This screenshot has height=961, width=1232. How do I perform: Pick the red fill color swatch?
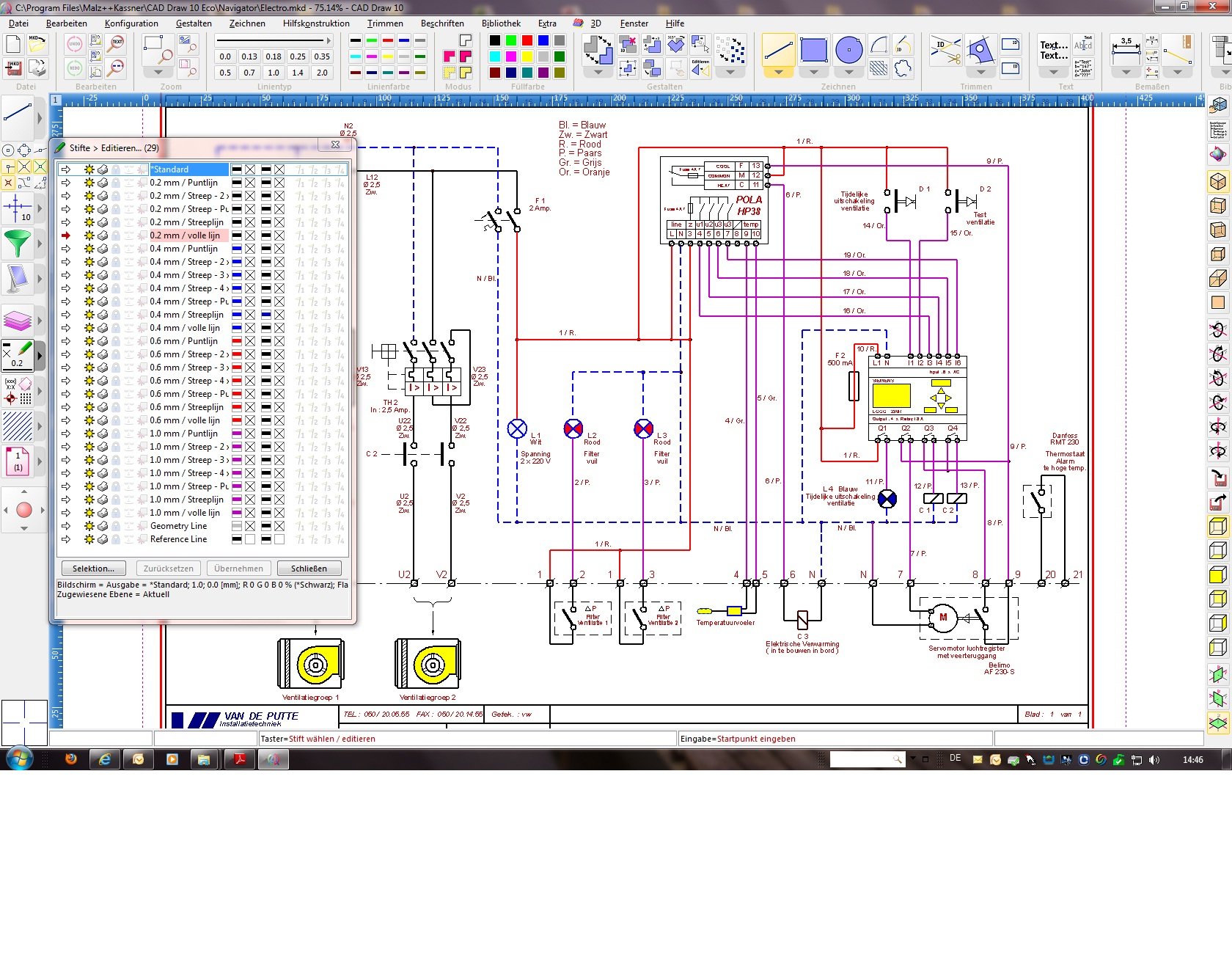527,40
